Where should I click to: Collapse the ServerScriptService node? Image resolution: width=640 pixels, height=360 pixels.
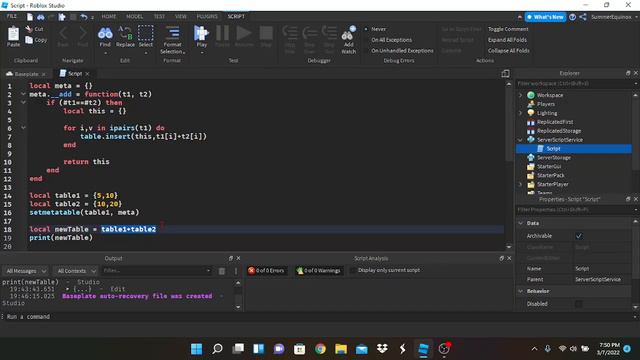click(520, 140)
